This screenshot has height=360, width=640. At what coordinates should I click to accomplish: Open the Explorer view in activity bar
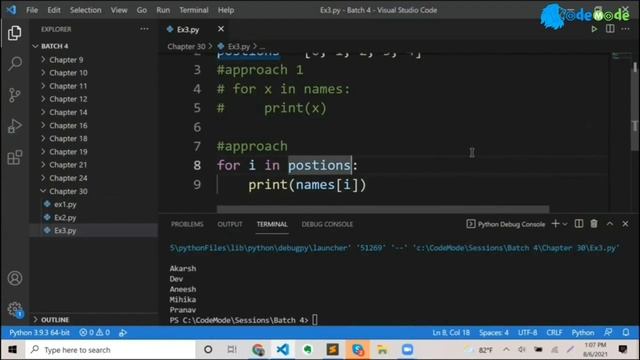point(15,33)
